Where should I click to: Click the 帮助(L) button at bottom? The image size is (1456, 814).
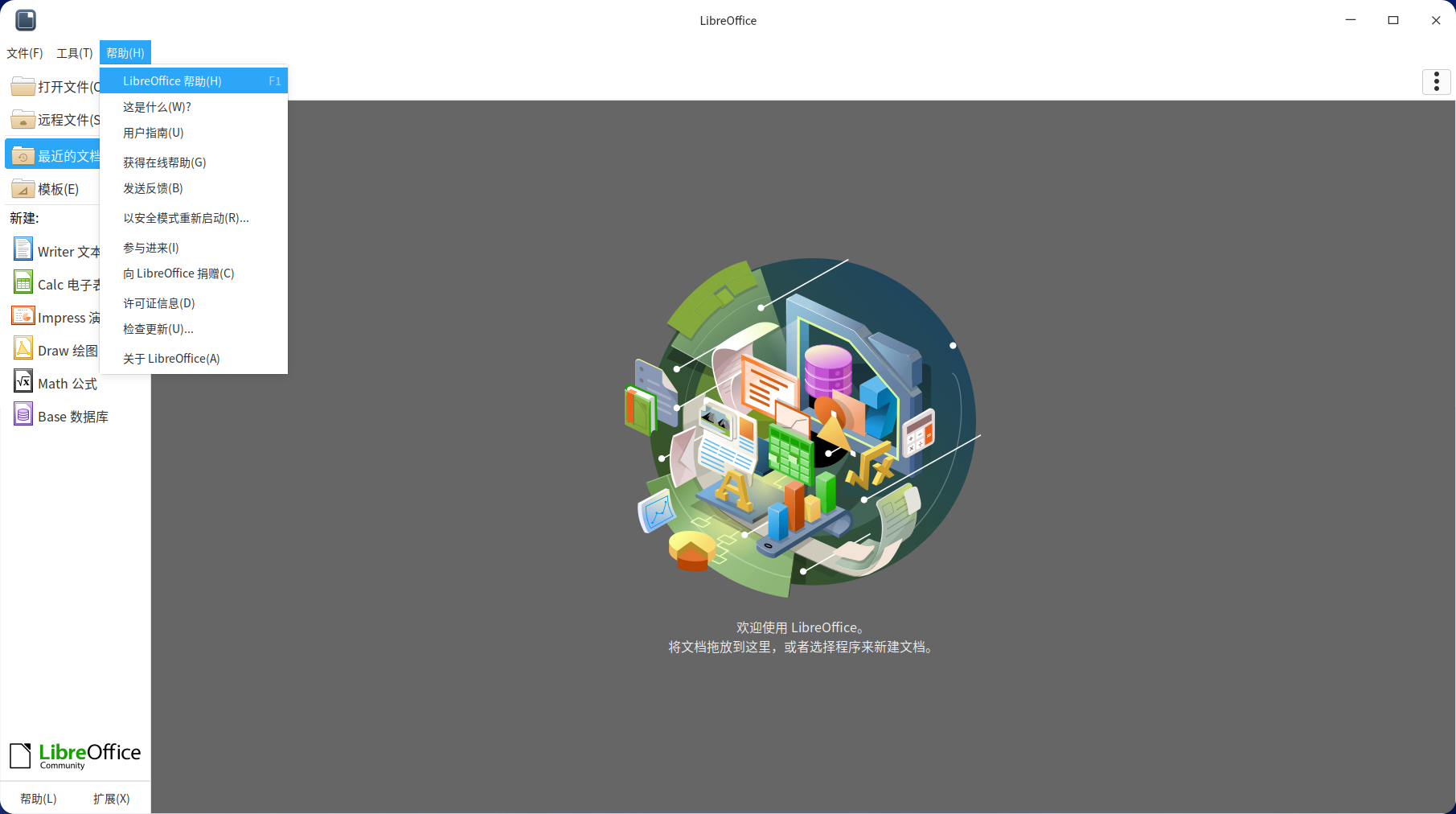[39, 799]
